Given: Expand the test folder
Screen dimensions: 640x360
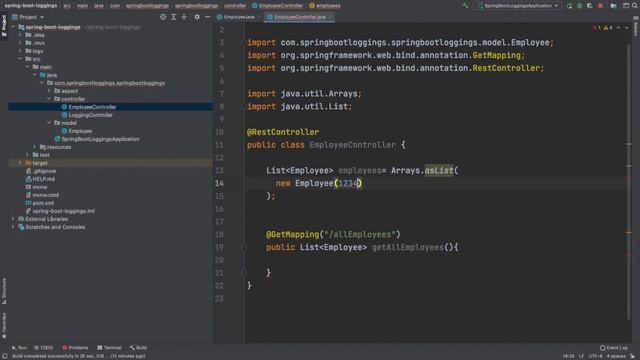Looking at the screenshot, I should pyautogui.click(x=28, y=155).
